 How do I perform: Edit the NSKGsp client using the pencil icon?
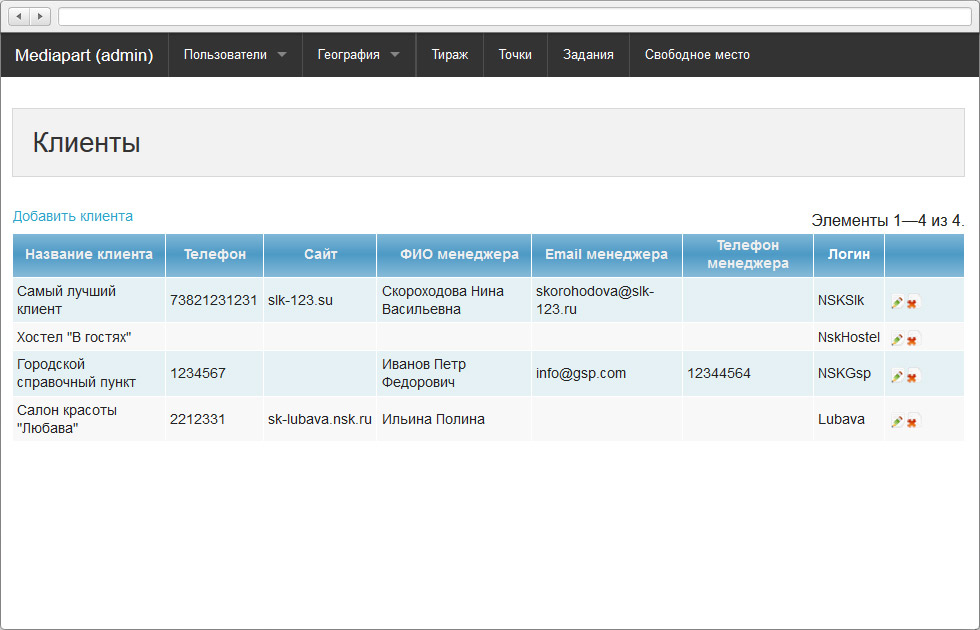897,376
